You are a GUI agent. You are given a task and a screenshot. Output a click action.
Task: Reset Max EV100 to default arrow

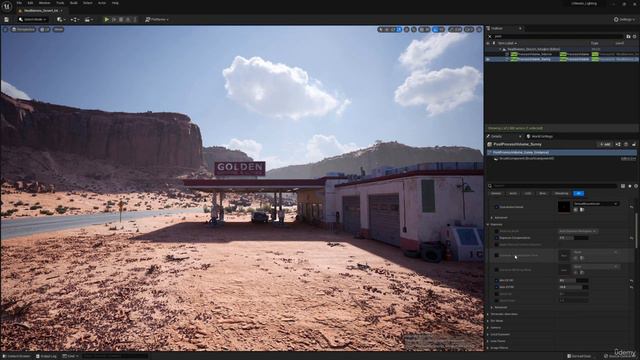click(x=631, y=287)
